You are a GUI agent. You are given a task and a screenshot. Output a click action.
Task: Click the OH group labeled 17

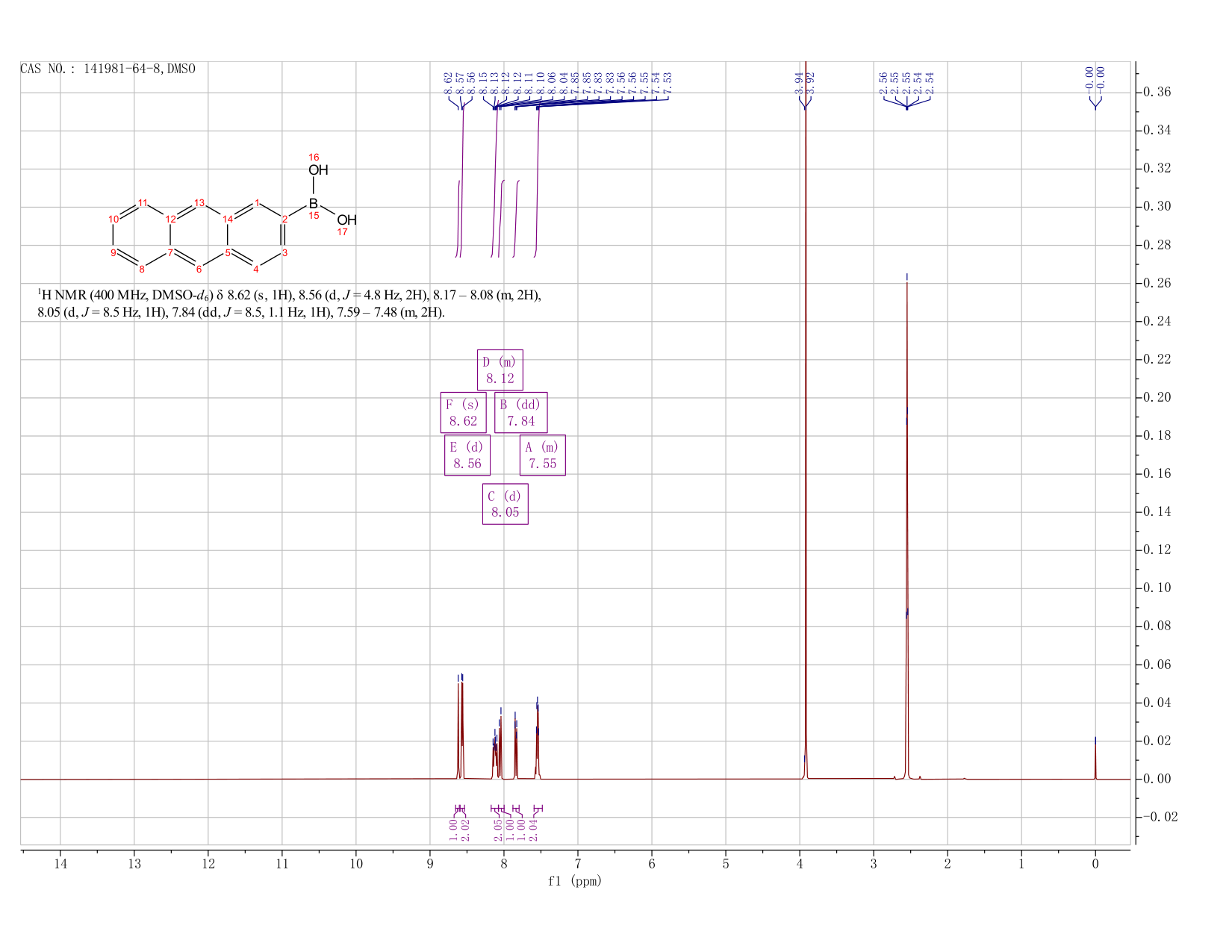tap(346, 220)
